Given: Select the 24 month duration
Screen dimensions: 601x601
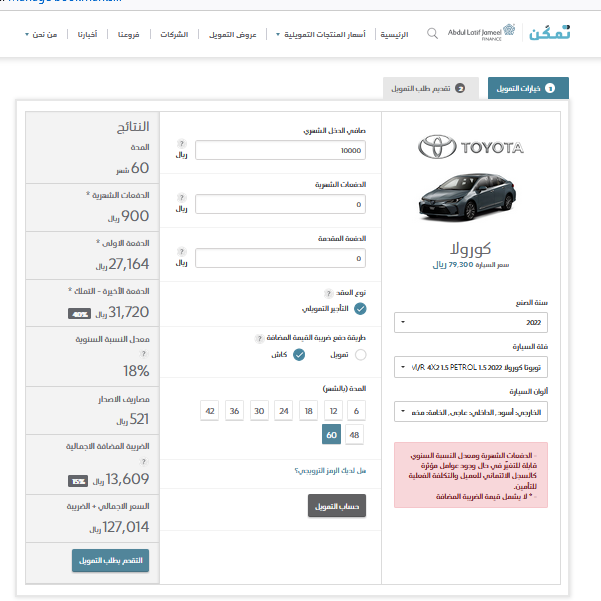Looking at the screenshot, I should [x=284, y=411].
